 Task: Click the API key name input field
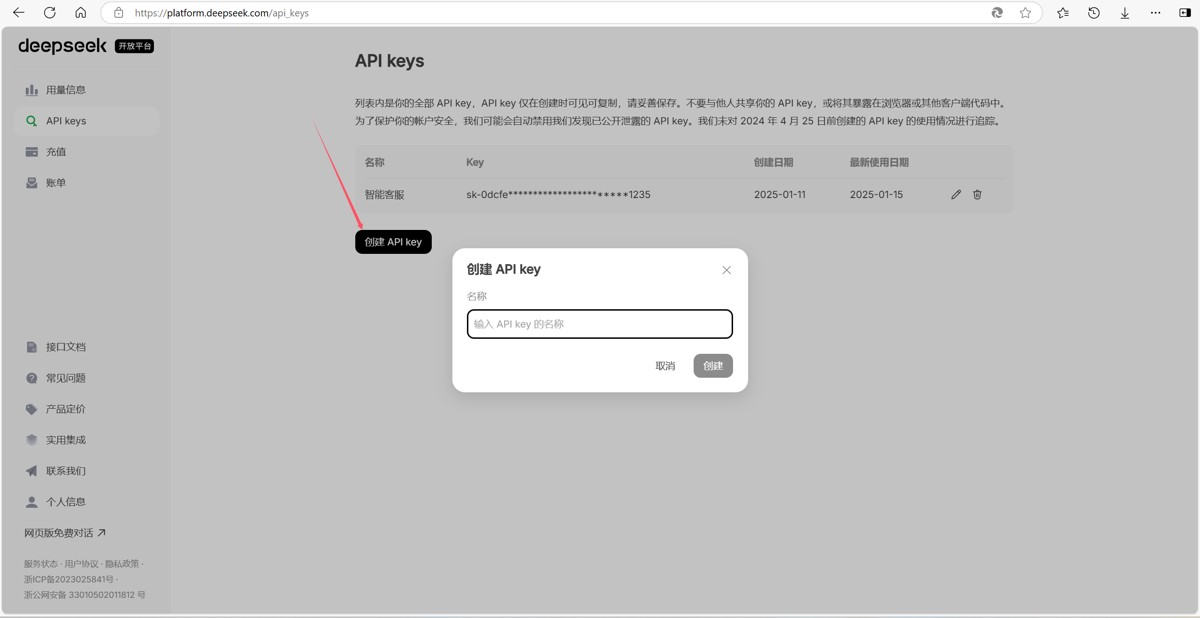(600, 324)
